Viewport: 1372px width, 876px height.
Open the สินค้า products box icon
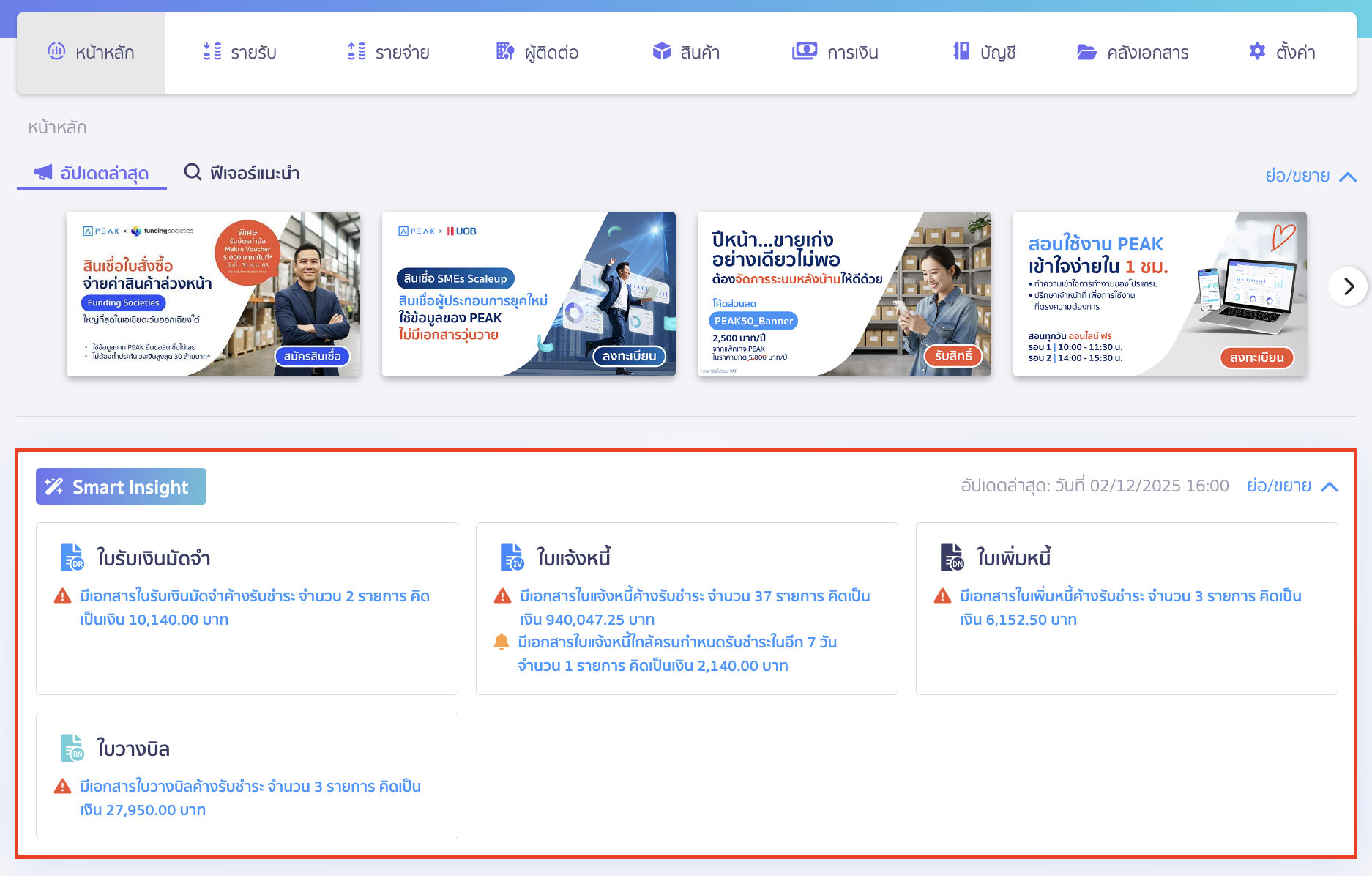pos(661,51)
